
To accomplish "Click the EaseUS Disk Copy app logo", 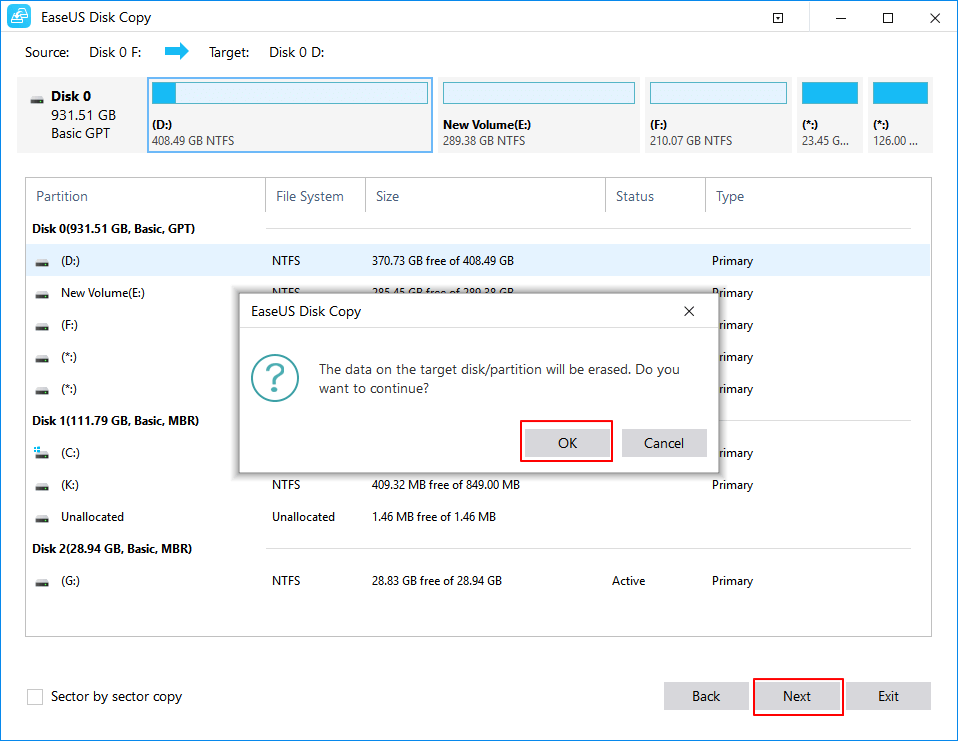I will [x=19, y=16].
